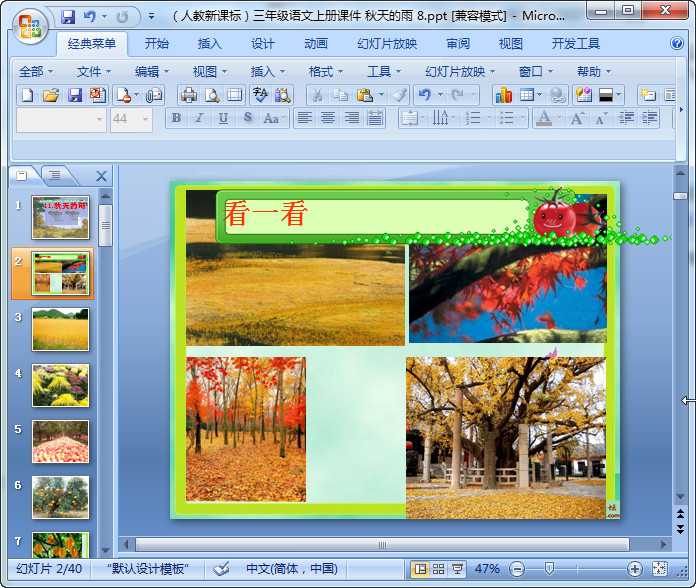Screen dimensions: 696x588
Task: Switch to the 开发工具 ribbon tab
Action: [576, 43]
